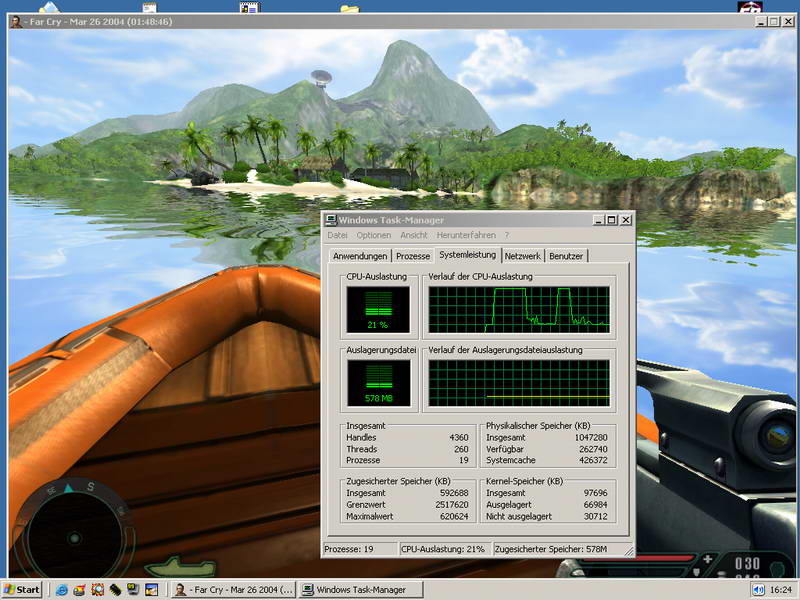Click the Verfügbar value 262740
Image resolution: width=800 pixels, height=600 pixels.
coord(593,449)
